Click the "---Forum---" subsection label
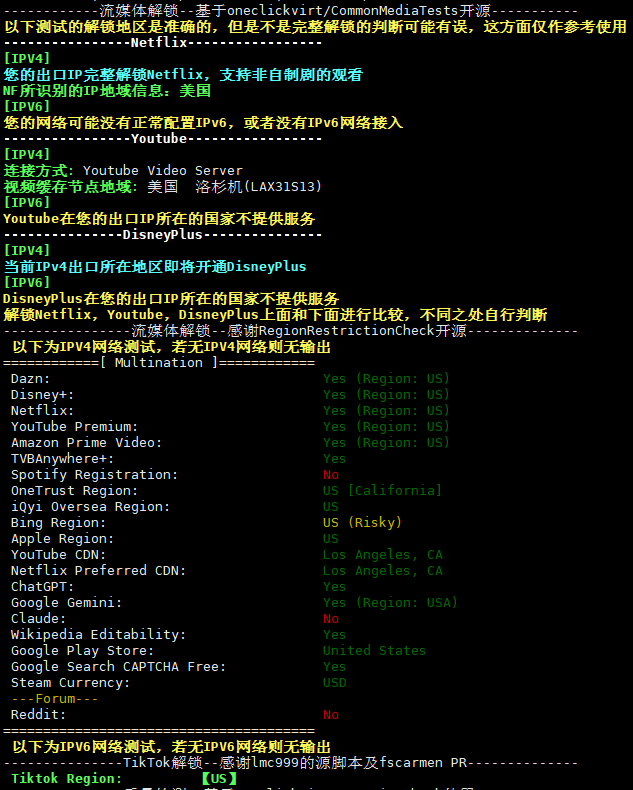 click(55, 699)
